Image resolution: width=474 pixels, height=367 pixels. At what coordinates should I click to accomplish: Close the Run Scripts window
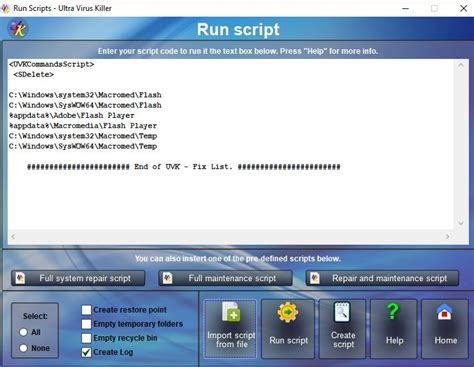point(463,8)
